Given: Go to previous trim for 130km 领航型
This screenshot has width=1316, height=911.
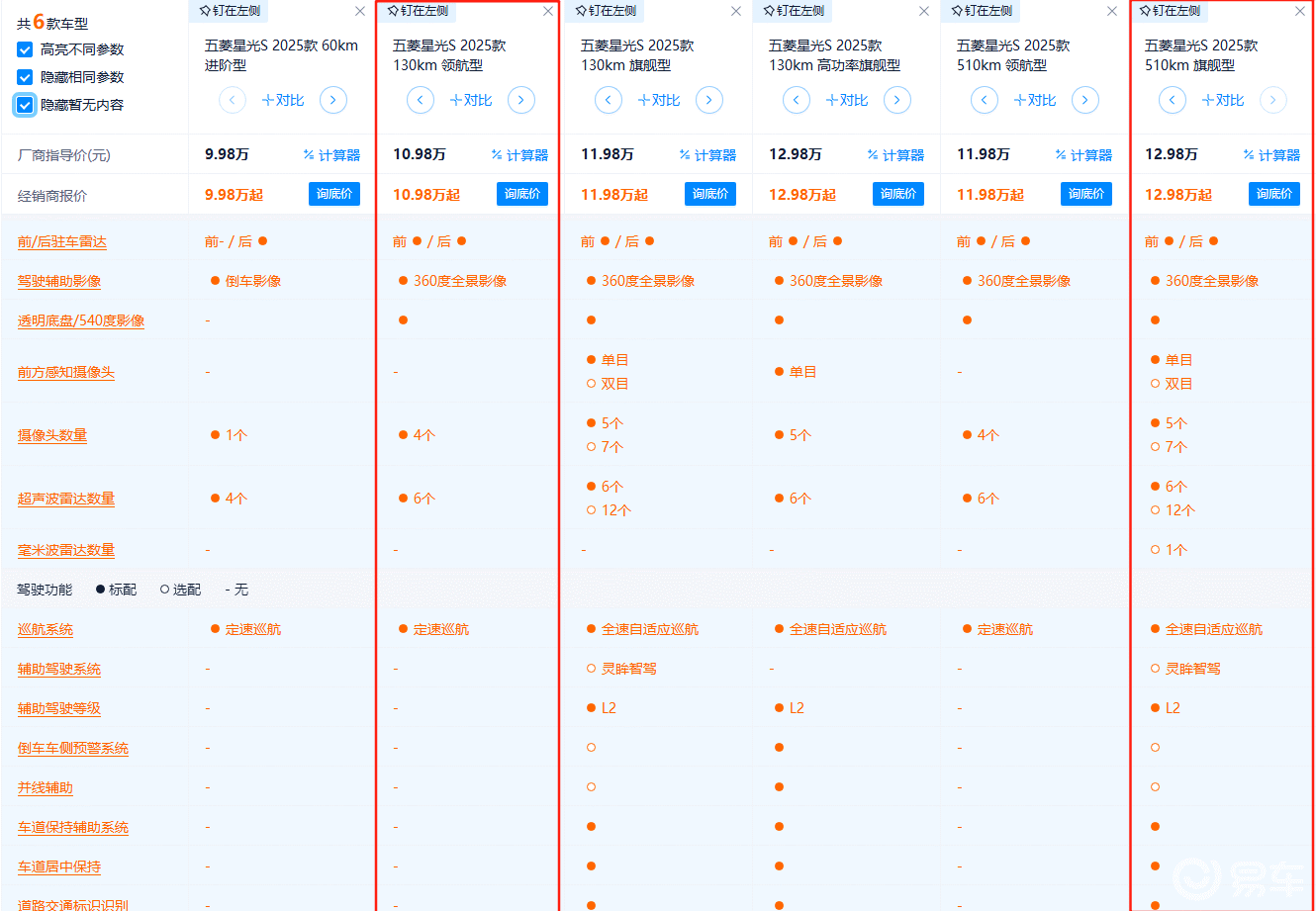Looking at the screenshot, I should click(421, 100).
